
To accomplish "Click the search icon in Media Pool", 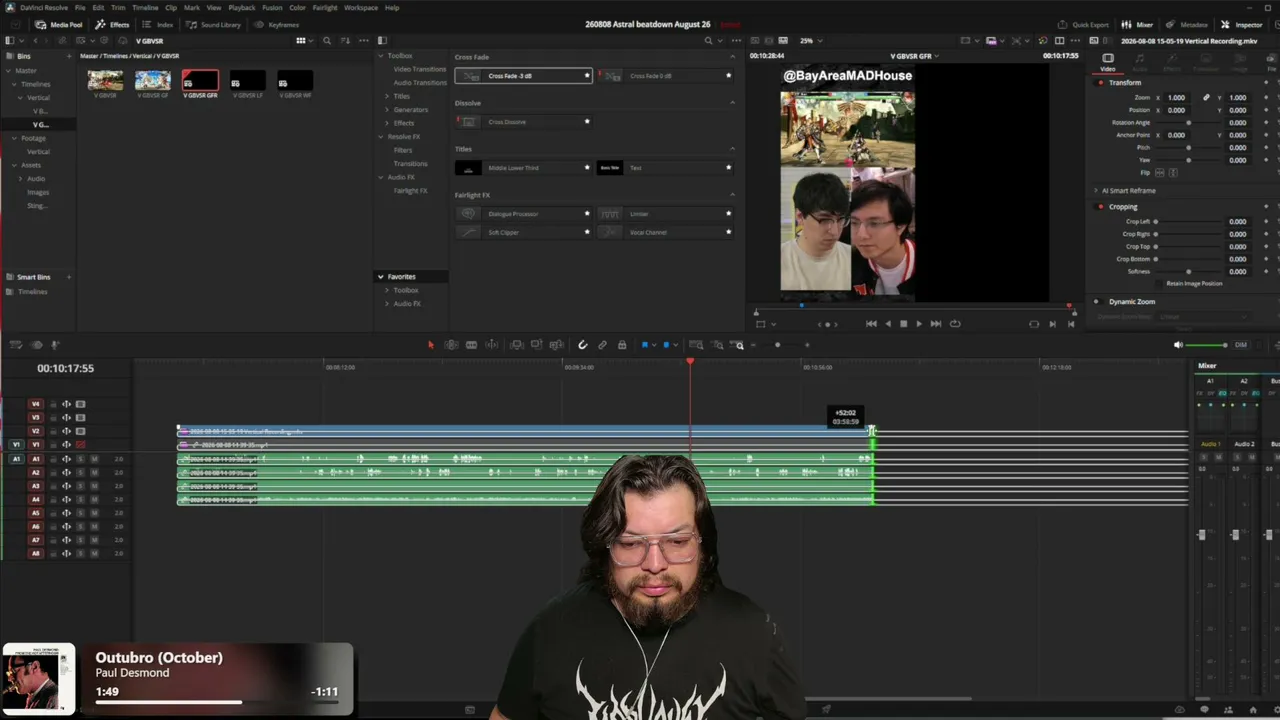I will tap(327, 41).
